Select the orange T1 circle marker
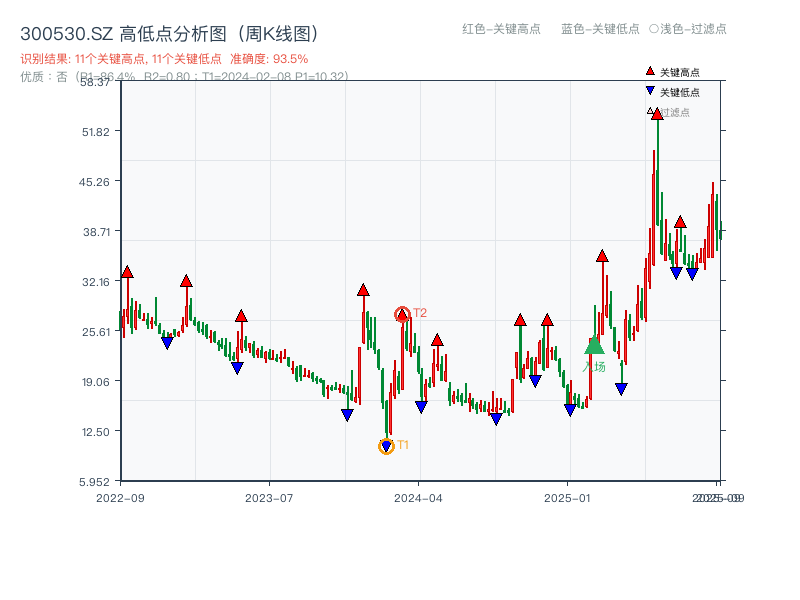The height and width of the screenshot is (600, 800). click(385, 446)
